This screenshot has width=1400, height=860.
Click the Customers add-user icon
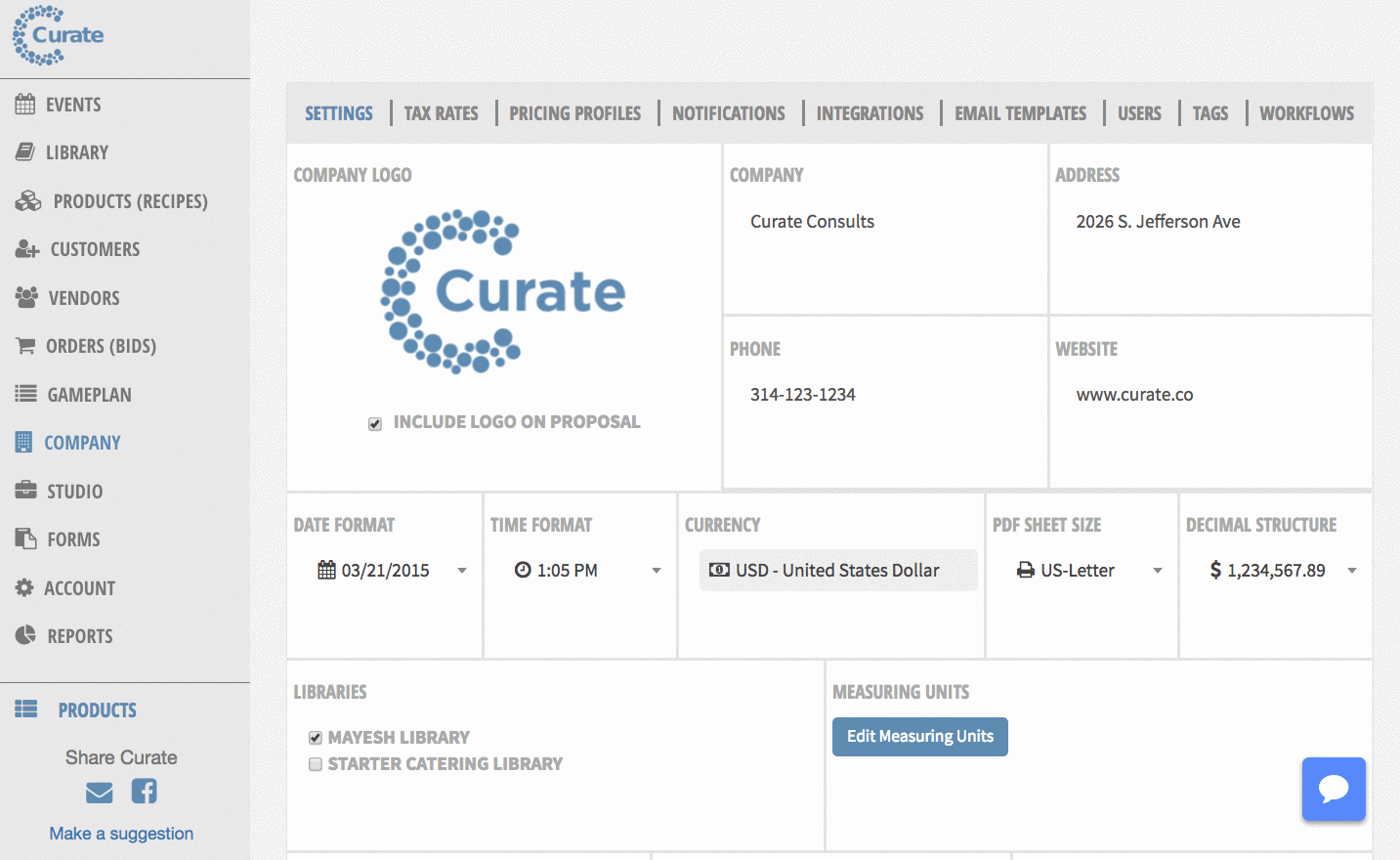(x=27, y=248)
